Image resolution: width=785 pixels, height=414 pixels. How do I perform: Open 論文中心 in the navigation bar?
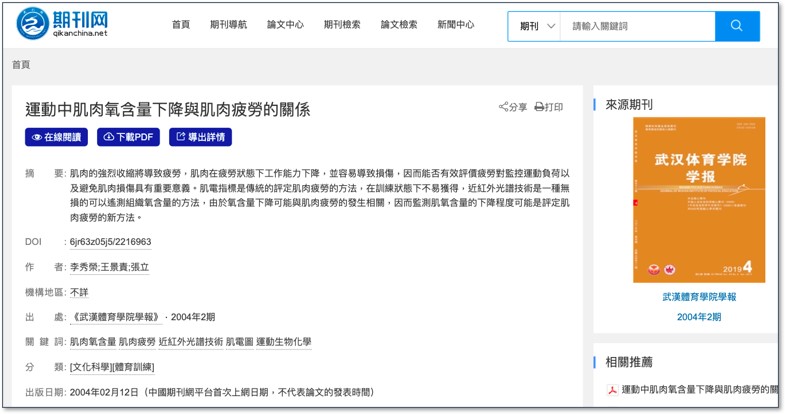click(285, 25)
